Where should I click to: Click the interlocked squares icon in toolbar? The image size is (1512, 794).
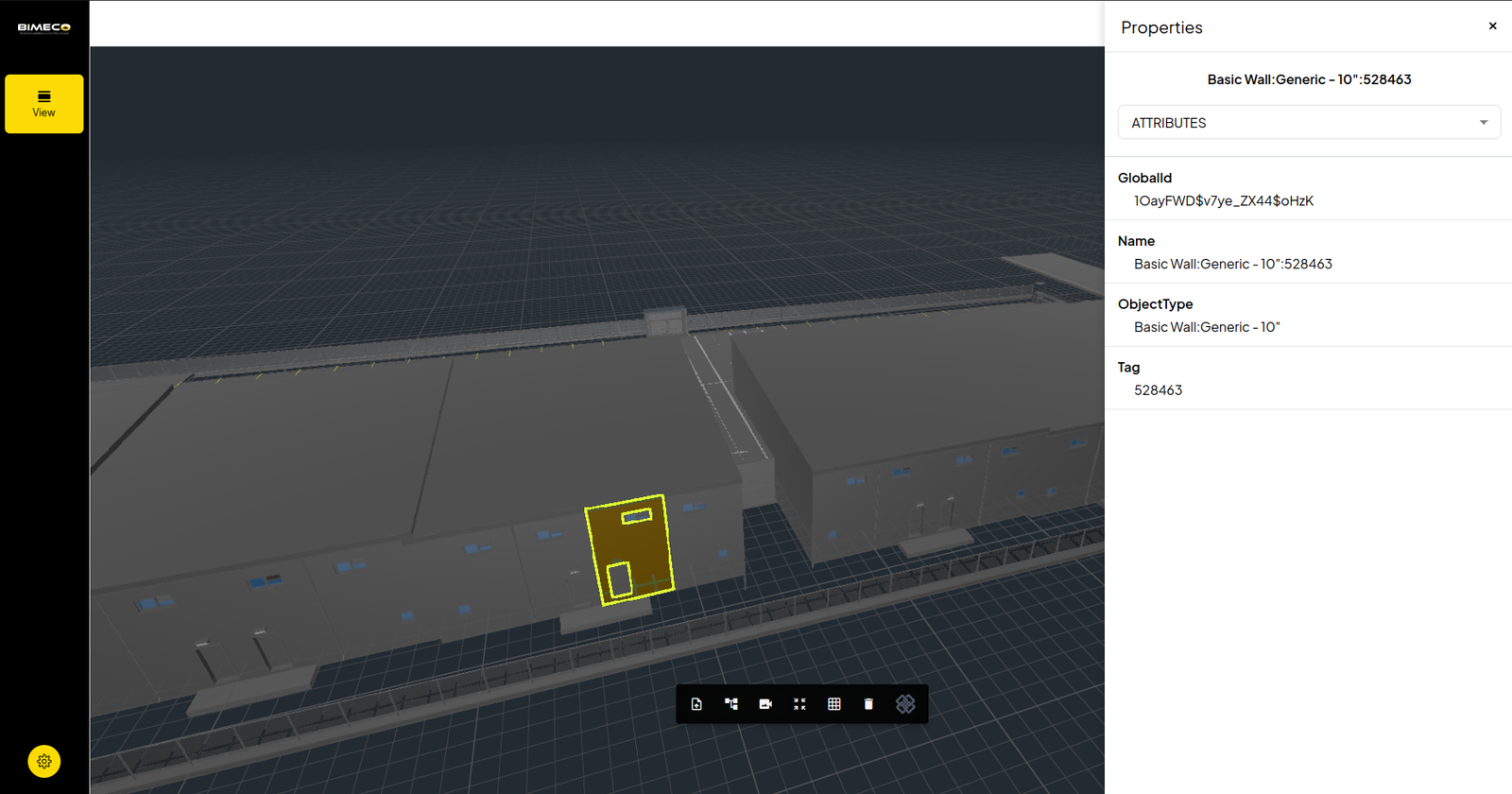tap(905, 704)
